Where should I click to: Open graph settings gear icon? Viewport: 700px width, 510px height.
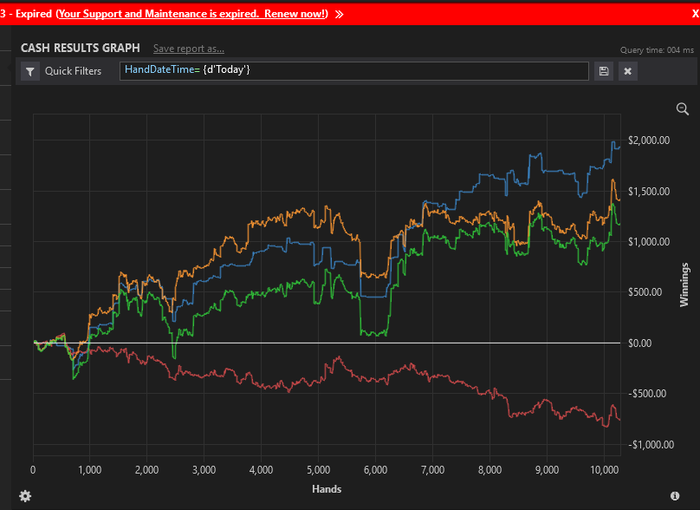(x=25, y=496)
